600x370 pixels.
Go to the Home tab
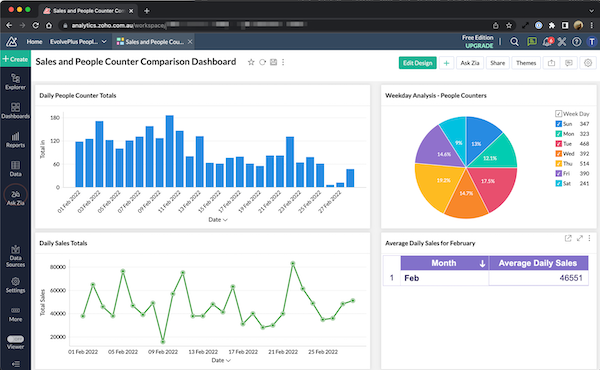tap(34, 42)
